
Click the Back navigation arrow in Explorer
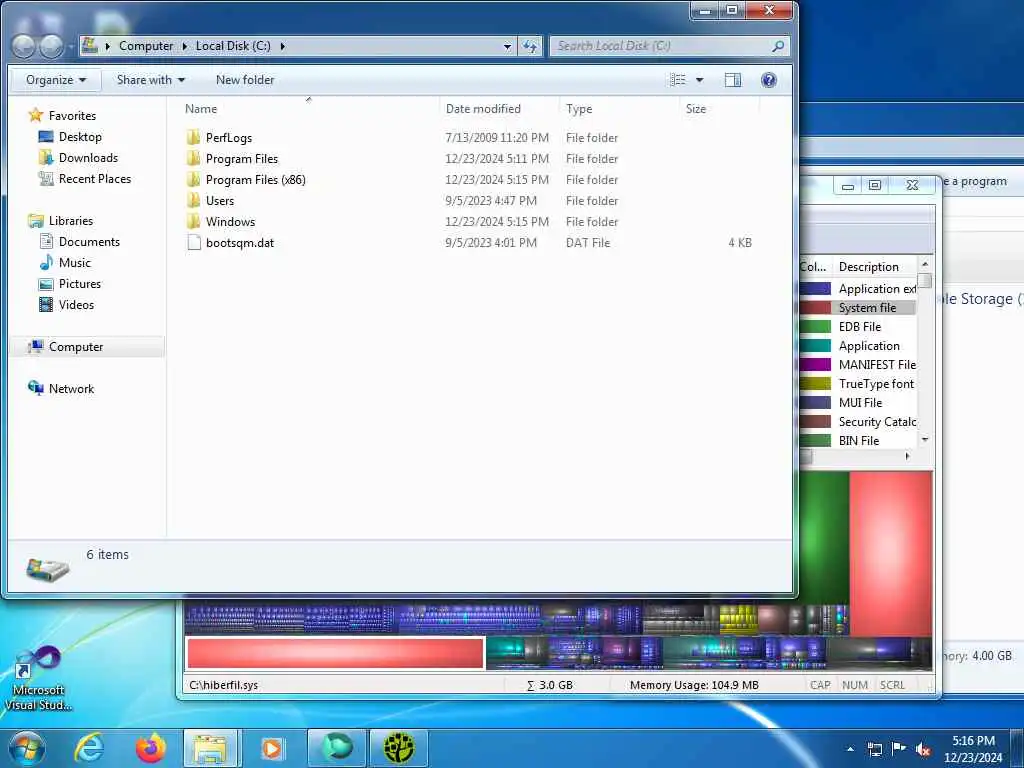tap(24, 46)
